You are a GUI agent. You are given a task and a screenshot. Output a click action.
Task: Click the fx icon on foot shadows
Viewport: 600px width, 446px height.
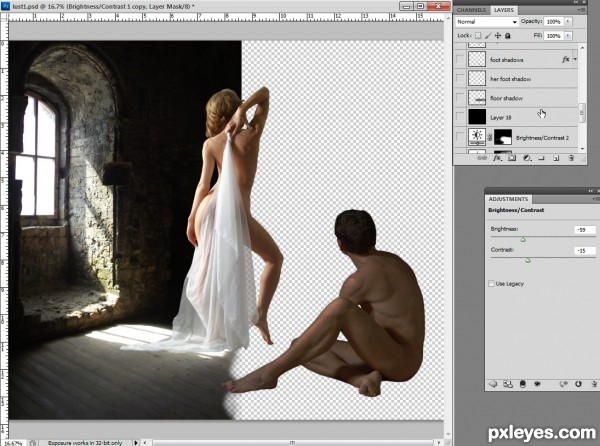pos(566,59)
